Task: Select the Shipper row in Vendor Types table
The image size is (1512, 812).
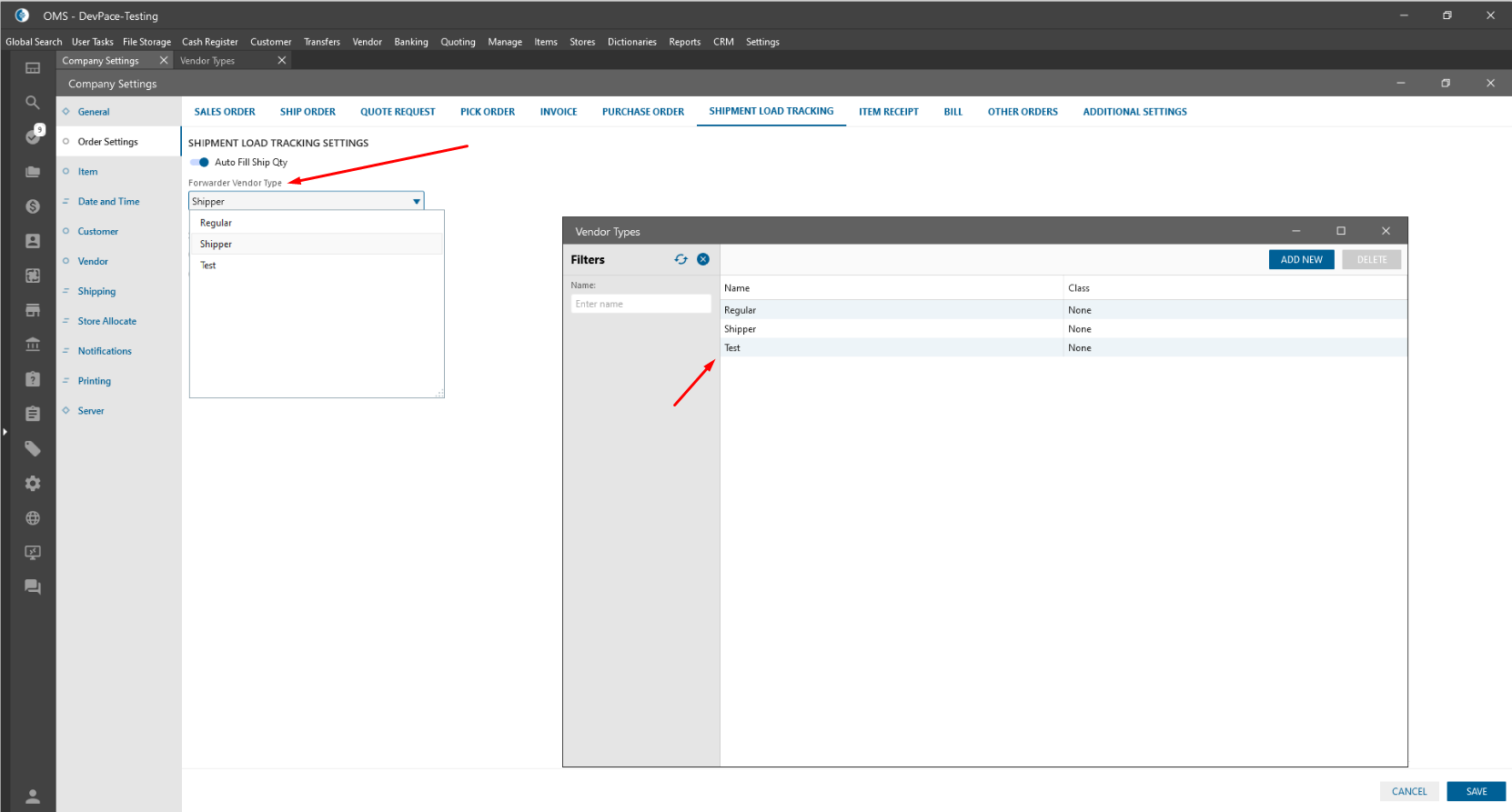Action: pos(1063,329)
